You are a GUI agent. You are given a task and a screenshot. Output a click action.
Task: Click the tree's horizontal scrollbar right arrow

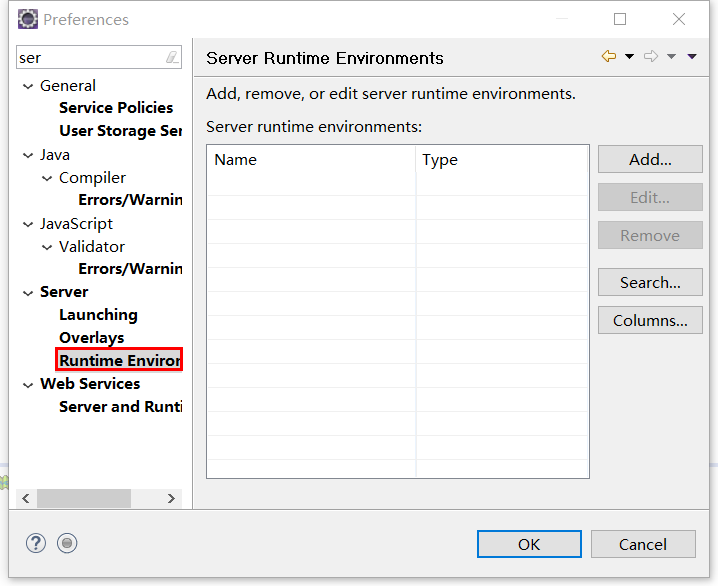pyautogui.click(x=171, y=498)
